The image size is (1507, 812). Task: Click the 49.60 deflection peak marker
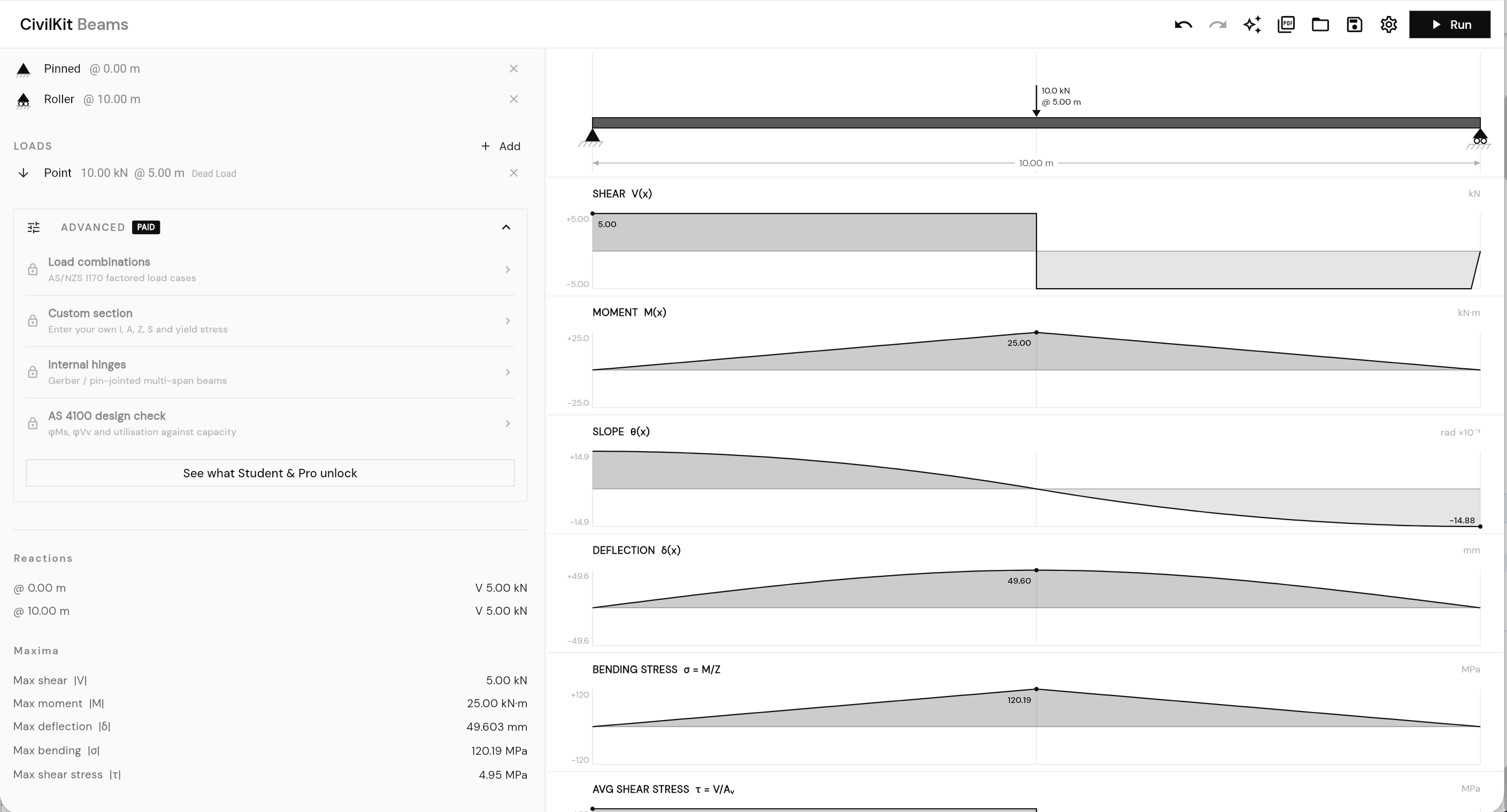(x=1036, y=570)
